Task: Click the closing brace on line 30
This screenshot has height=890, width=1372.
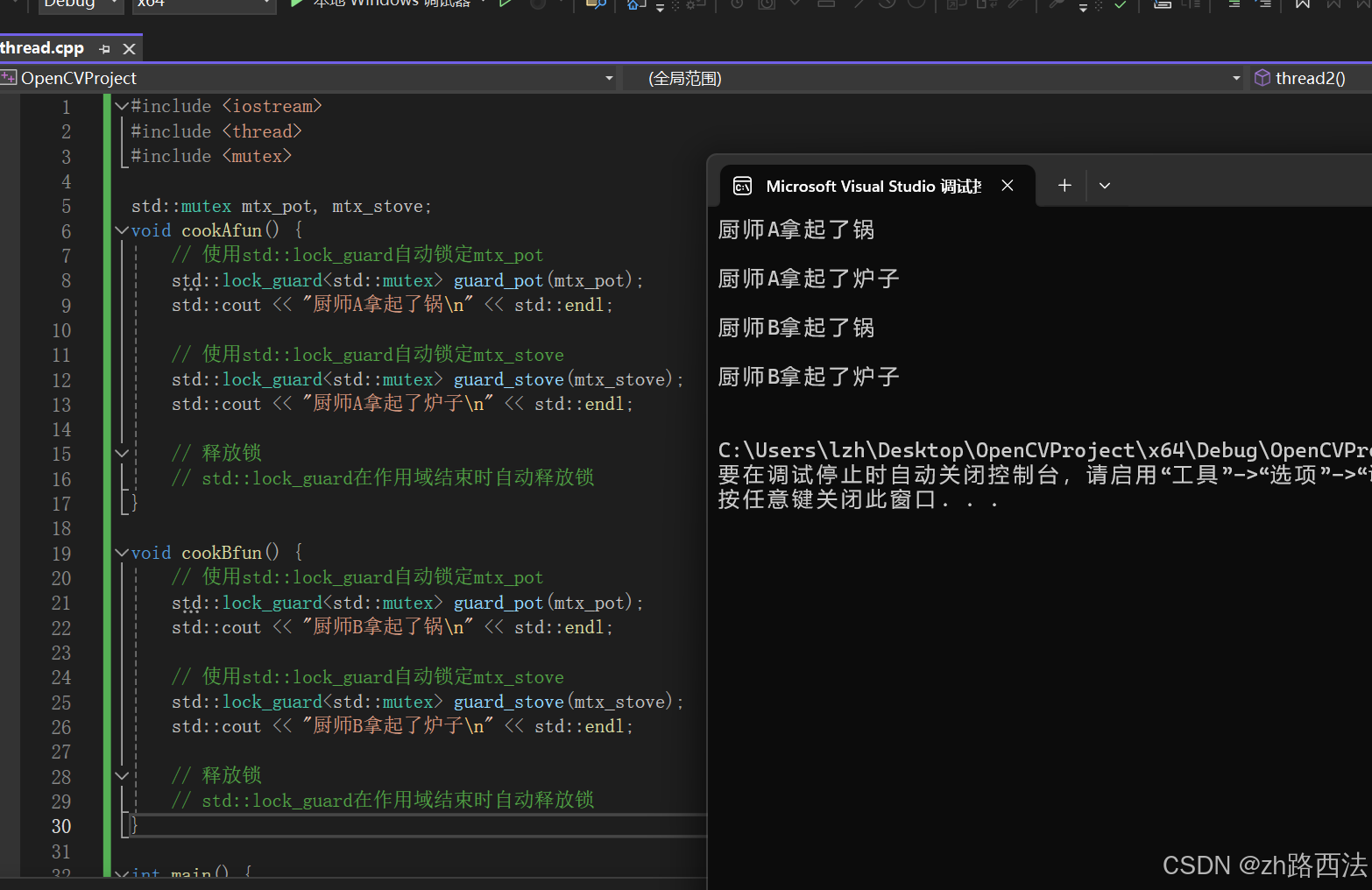Action: point(134,825)
